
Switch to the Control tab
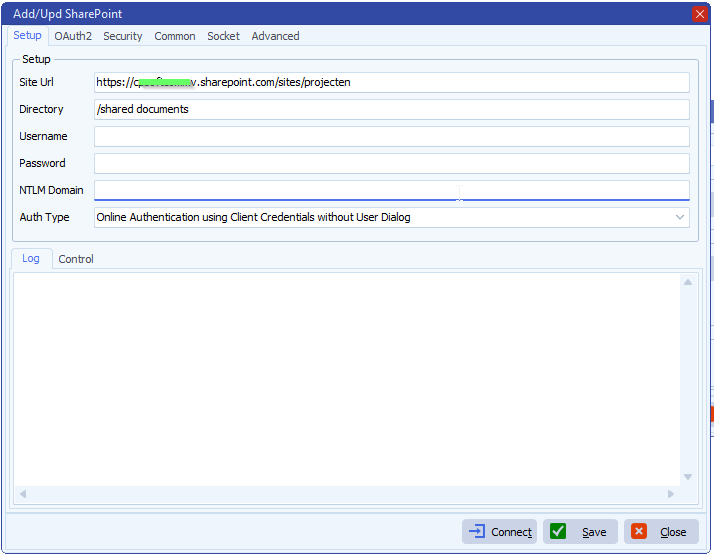coord(76,259)
